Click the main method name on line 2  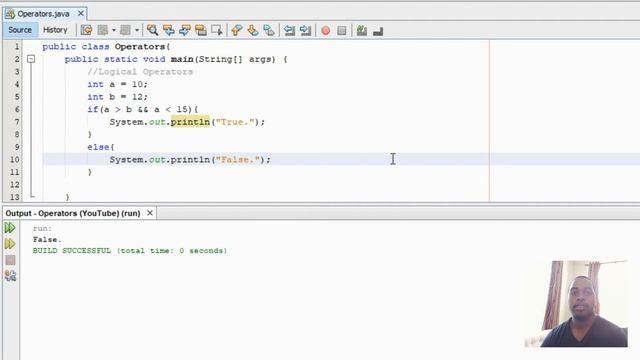(182, 59)
